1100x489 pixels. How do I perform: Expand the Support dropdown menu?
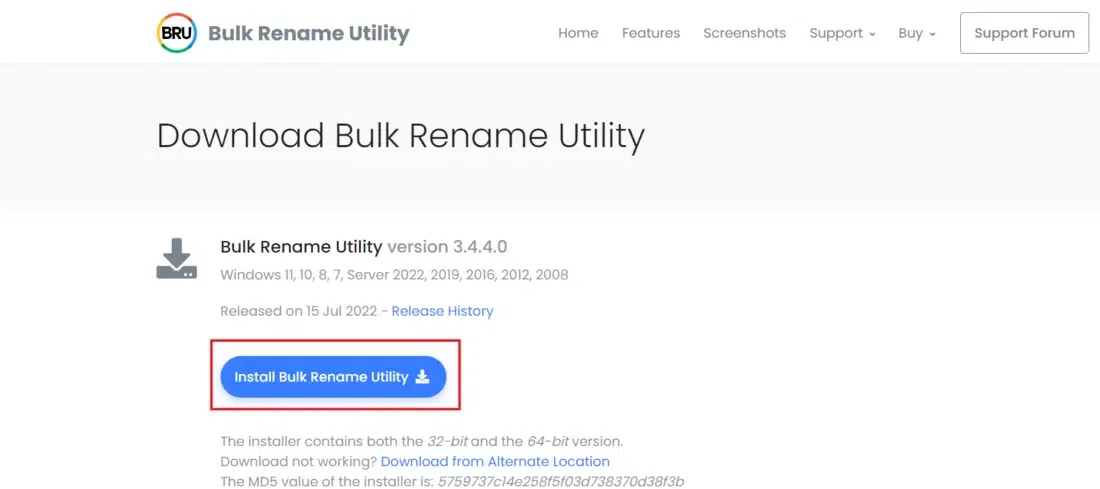tap(842, 33)
